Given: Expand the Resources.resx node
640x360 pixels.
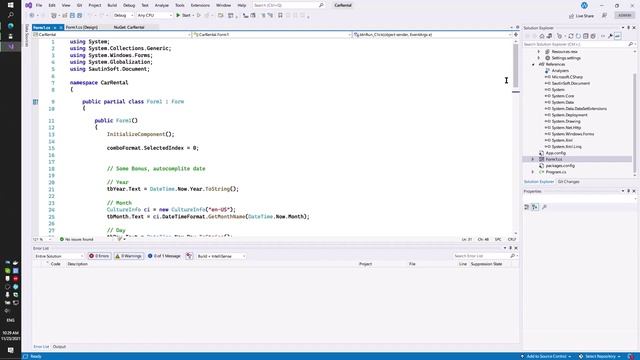Looking at the screenshot, I should pyautogui.click(x=538, y=52).
